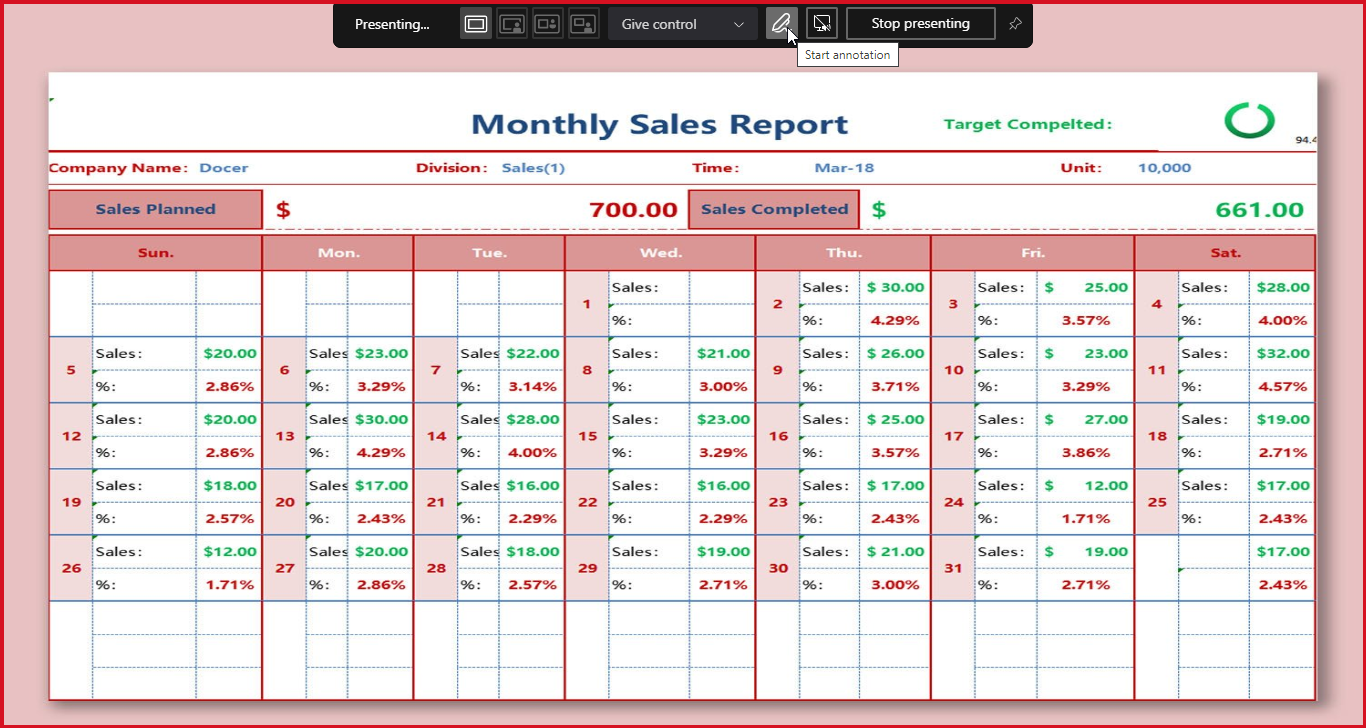Pin the presenting toolbar
Screen dimensions: 1366x728
[1015, 24]
